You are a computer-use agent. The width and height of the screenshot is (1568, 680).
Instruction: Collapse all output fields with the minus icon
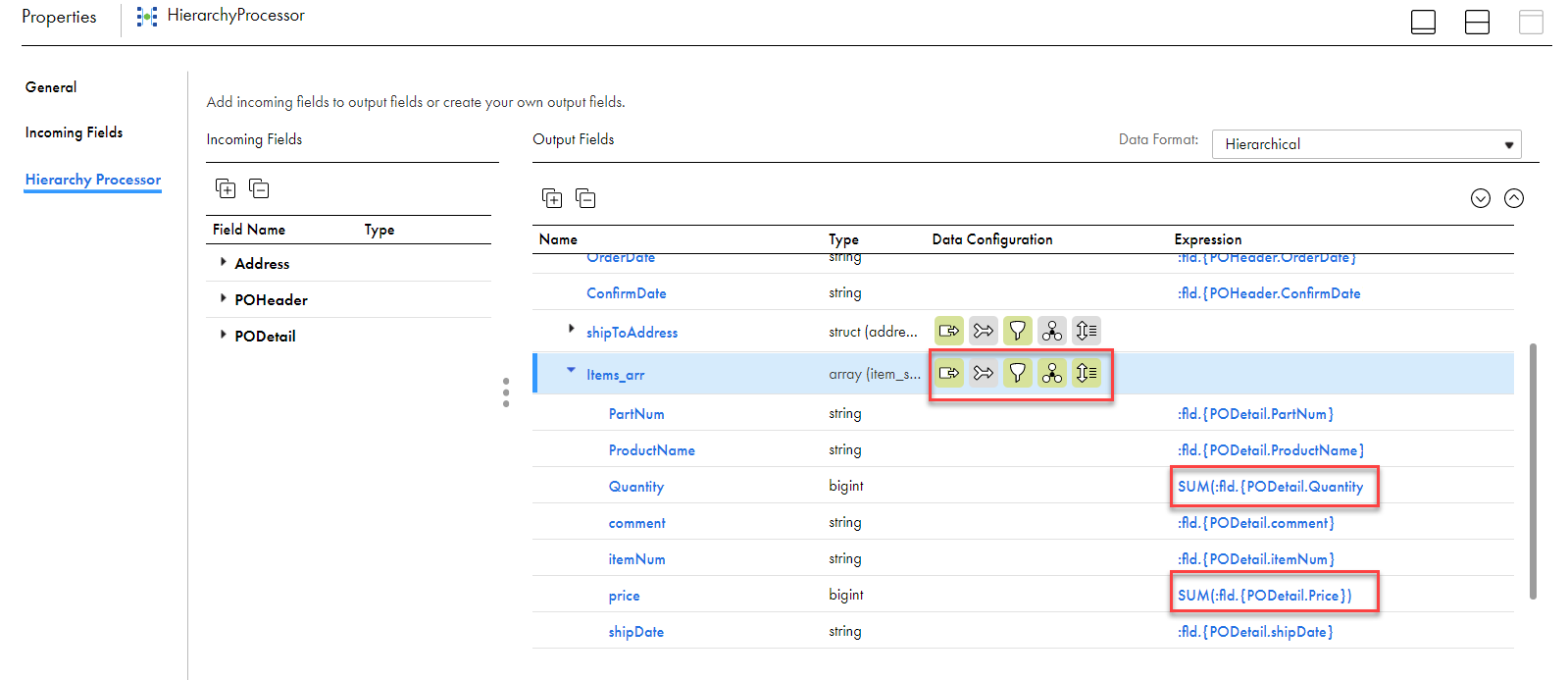coord(585,198)
